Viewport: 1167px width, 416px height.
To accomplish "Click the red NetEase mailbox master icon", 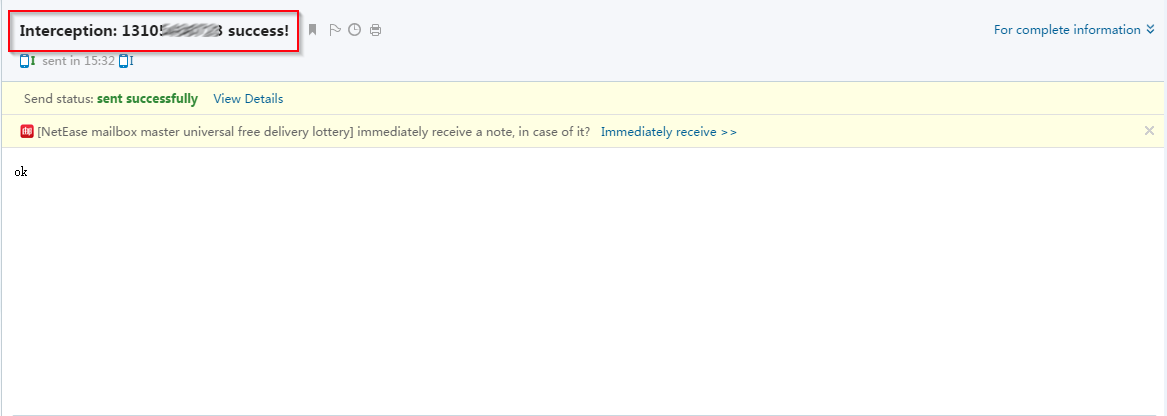I will click(27, 131).
